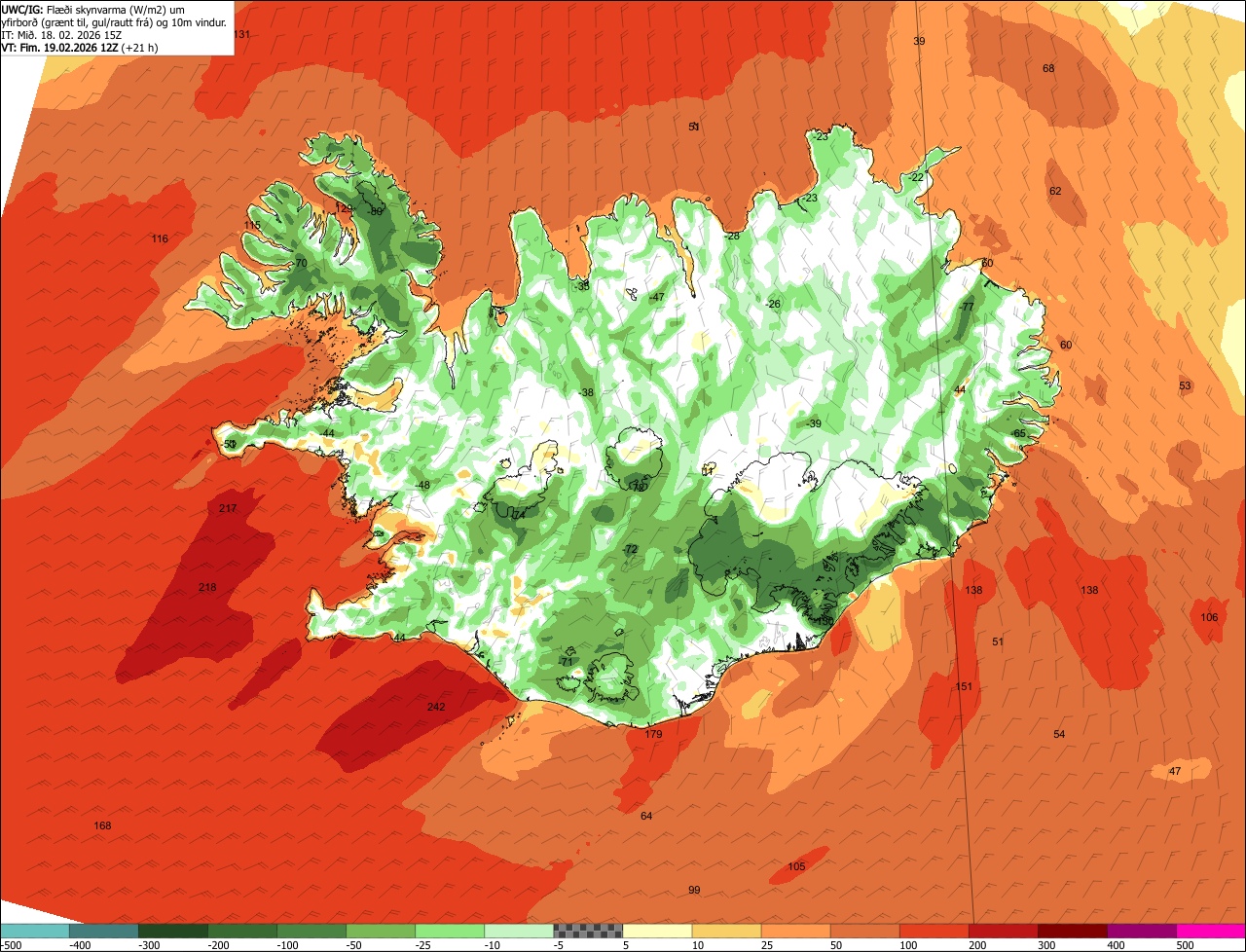Click the dark maroon 300 to 400 swatch
The image size is (1246, 952).
(1073, 931)
